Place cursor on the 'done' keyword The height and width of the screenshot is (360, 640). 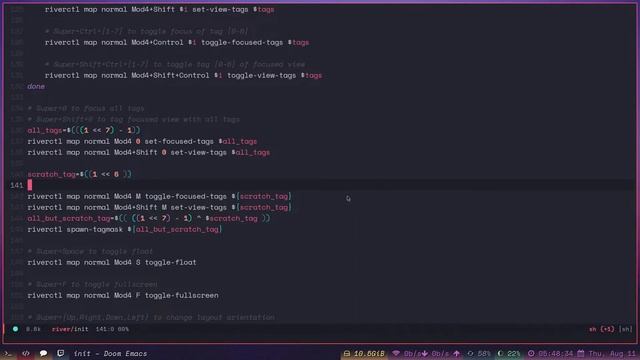coord(36,87)
